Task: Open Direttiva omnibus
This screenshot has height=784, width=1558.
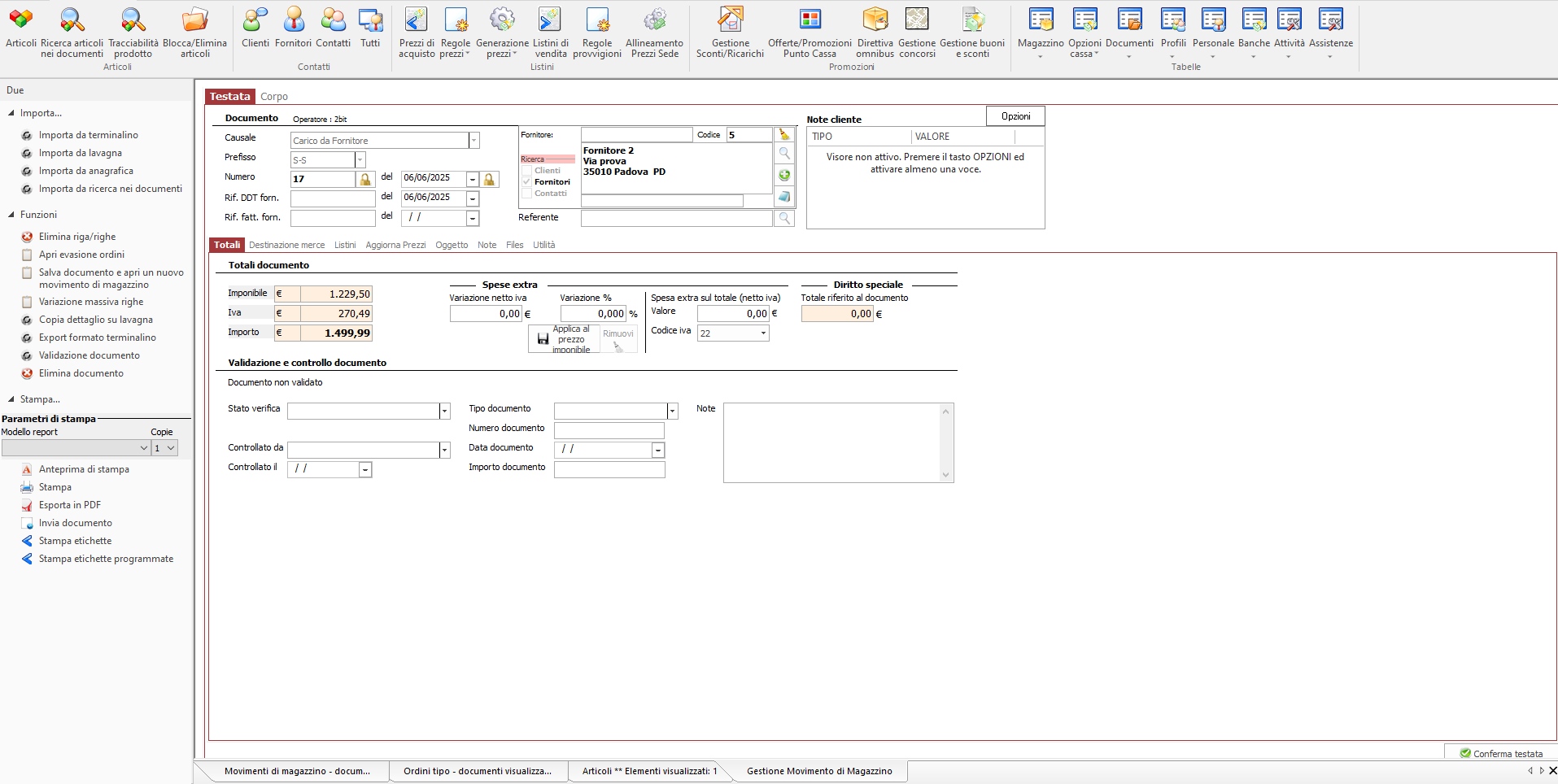Action: click(x=875, y=33)
